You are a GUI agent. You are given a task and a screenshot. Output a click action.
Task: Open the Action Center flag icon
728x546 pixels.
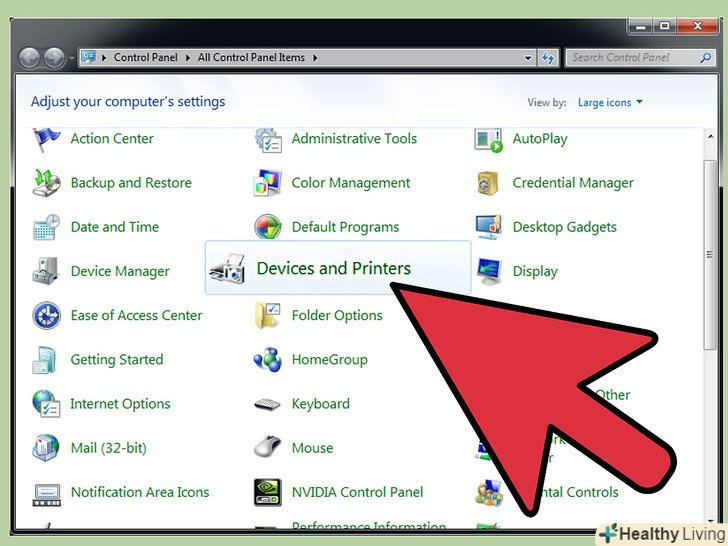tap(46, 139)
